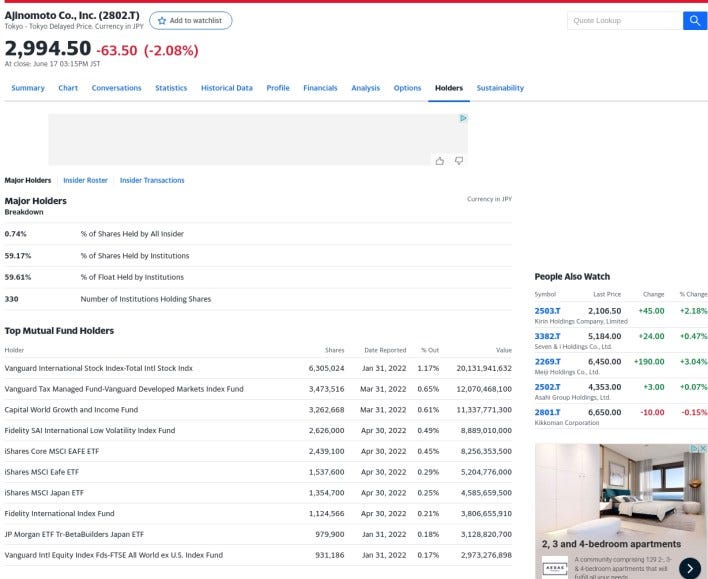Screen dimensions: 708x579
Task: Click Capital World Growth and Income Fund
Action: (x=71, y=410)
